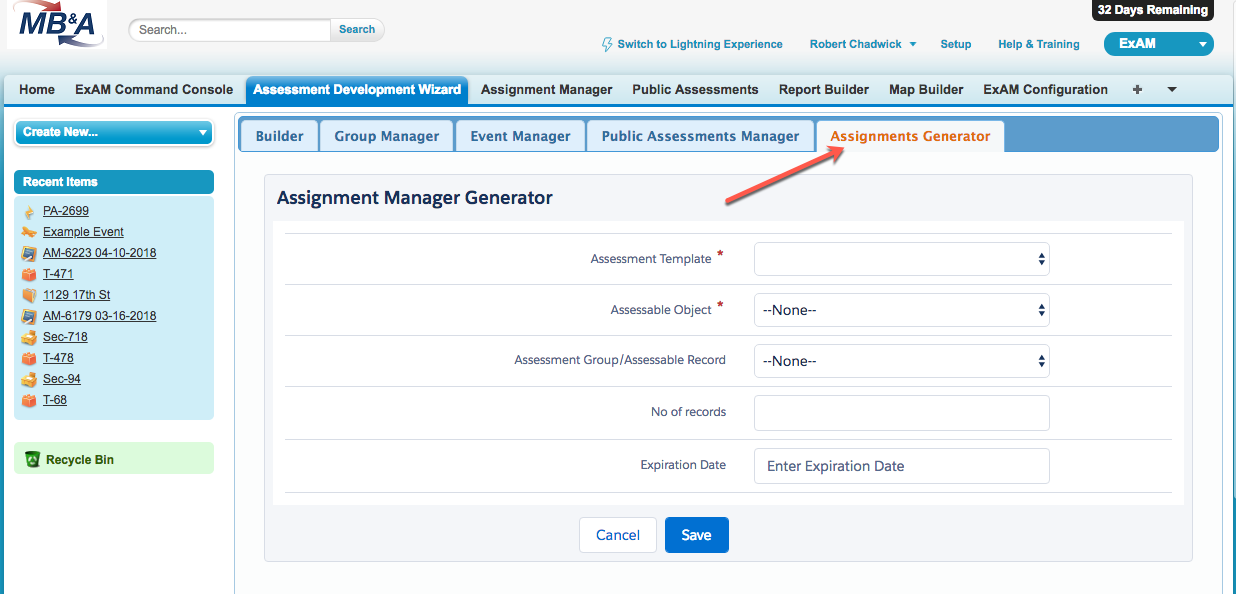Open the T-471 recent item
This screenshot has height=594, width=1236.
coord(58,274)
